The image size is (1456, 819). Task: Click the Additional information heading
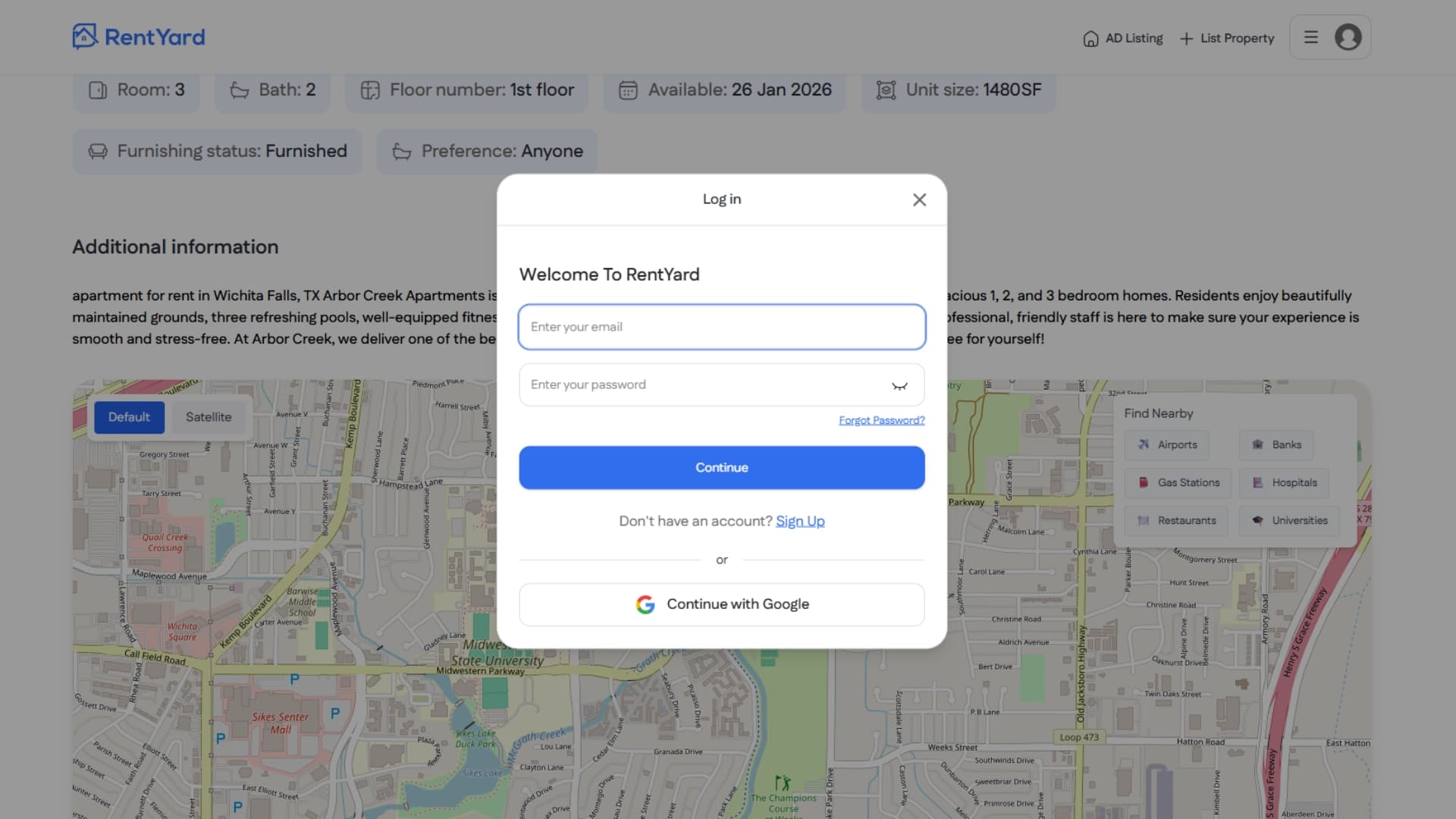[x=175, y=247]
